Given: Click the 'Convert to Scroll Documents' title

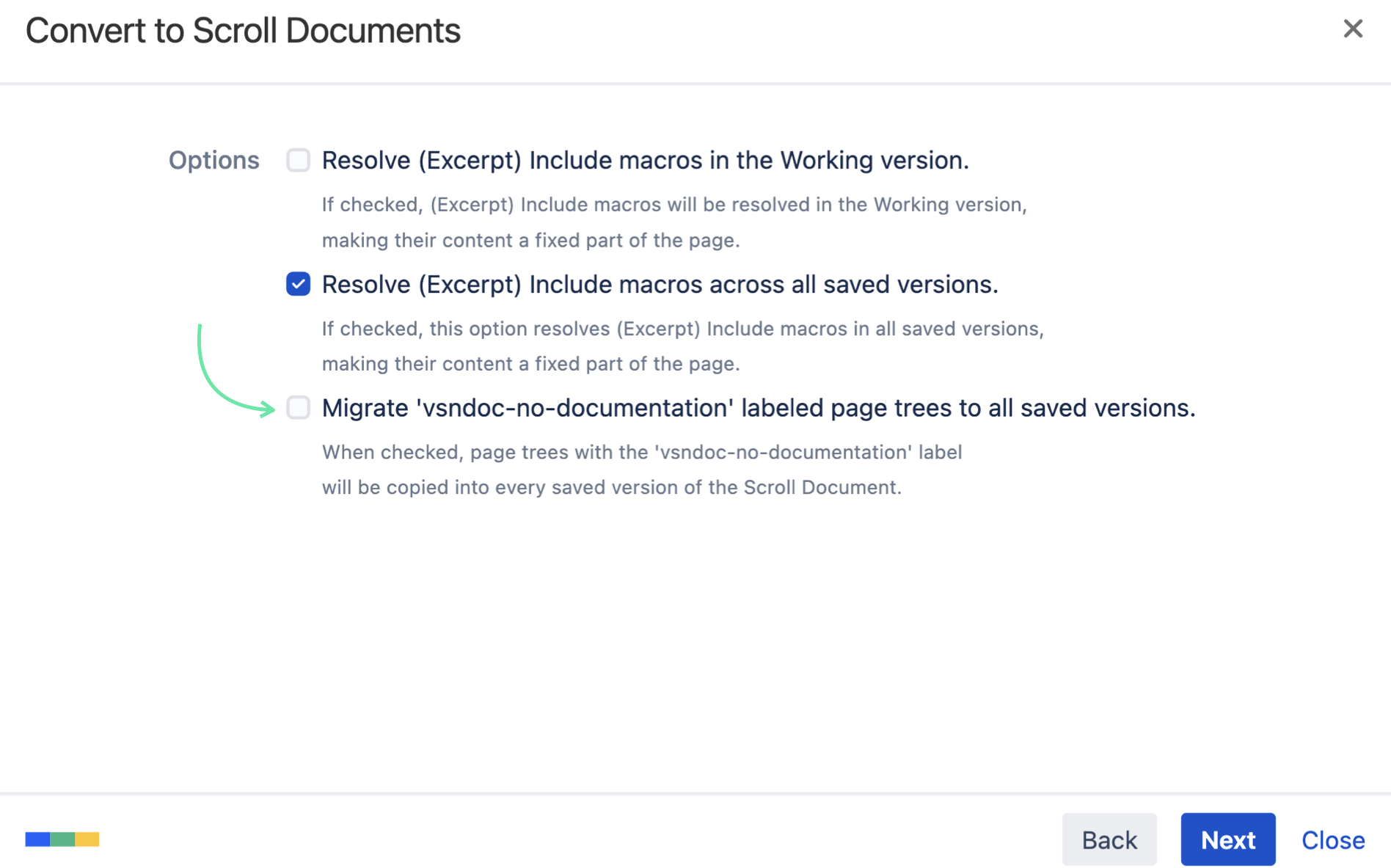Looking at the screenshot, I should point(243,31).
